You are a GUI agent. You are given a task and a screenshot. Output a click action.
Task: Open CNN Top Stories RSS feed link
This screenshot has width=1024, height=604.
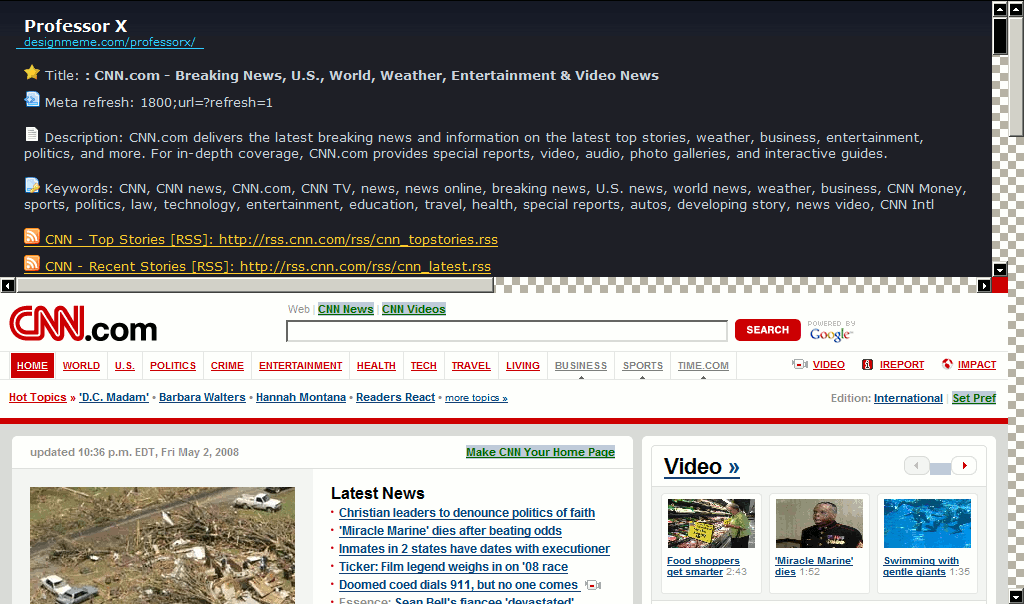(272, 240)
